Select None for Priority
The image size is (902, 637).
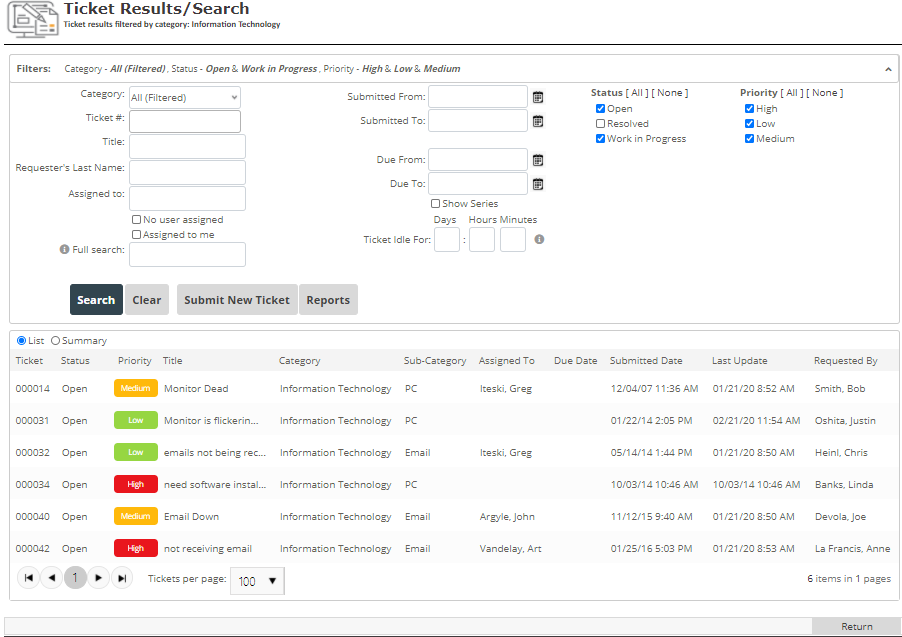(x=824, y=93)
